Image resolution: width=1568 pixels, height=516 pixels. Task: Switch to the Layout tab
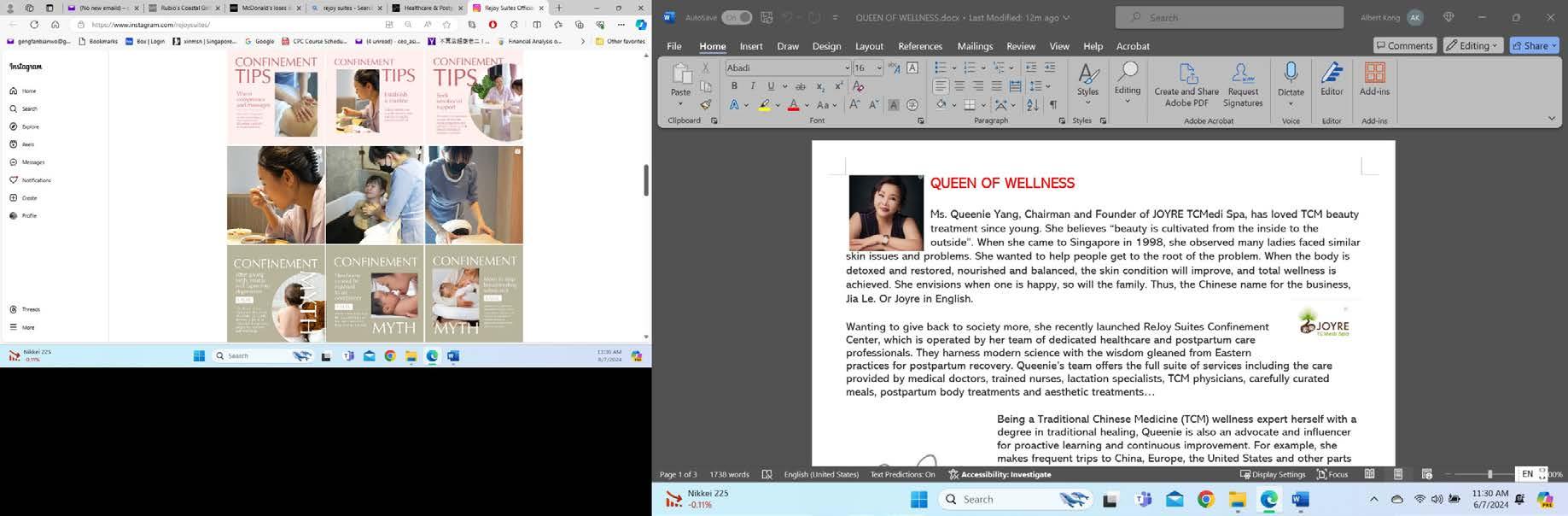[x=869, y=46]
